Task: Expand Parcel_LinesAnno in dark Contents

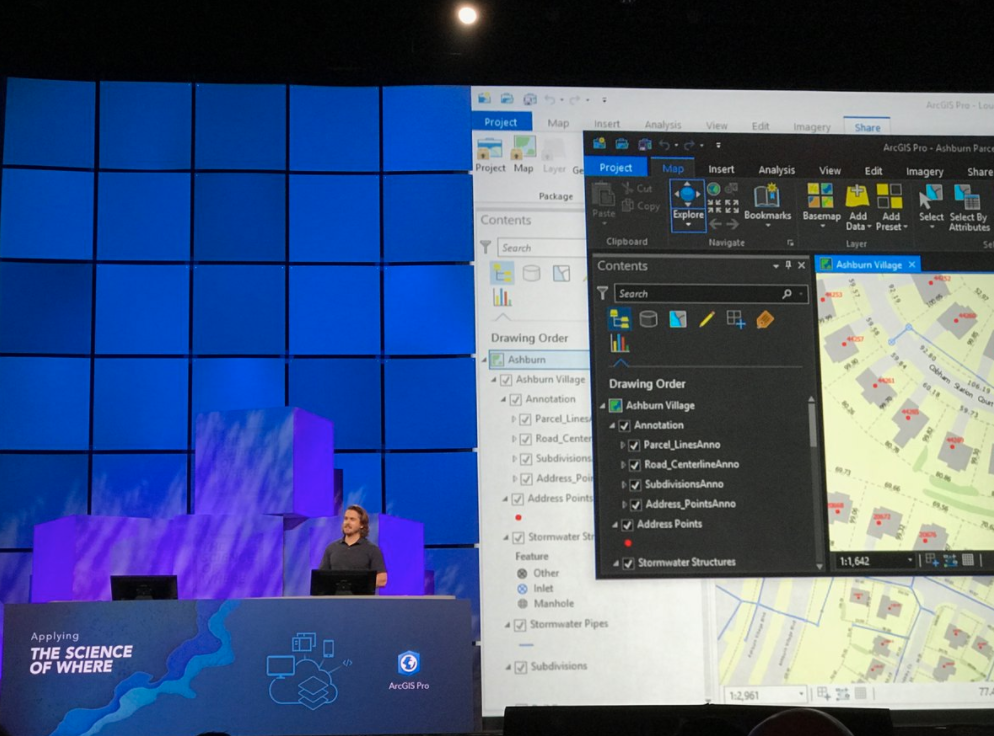Action: (623, 445)
